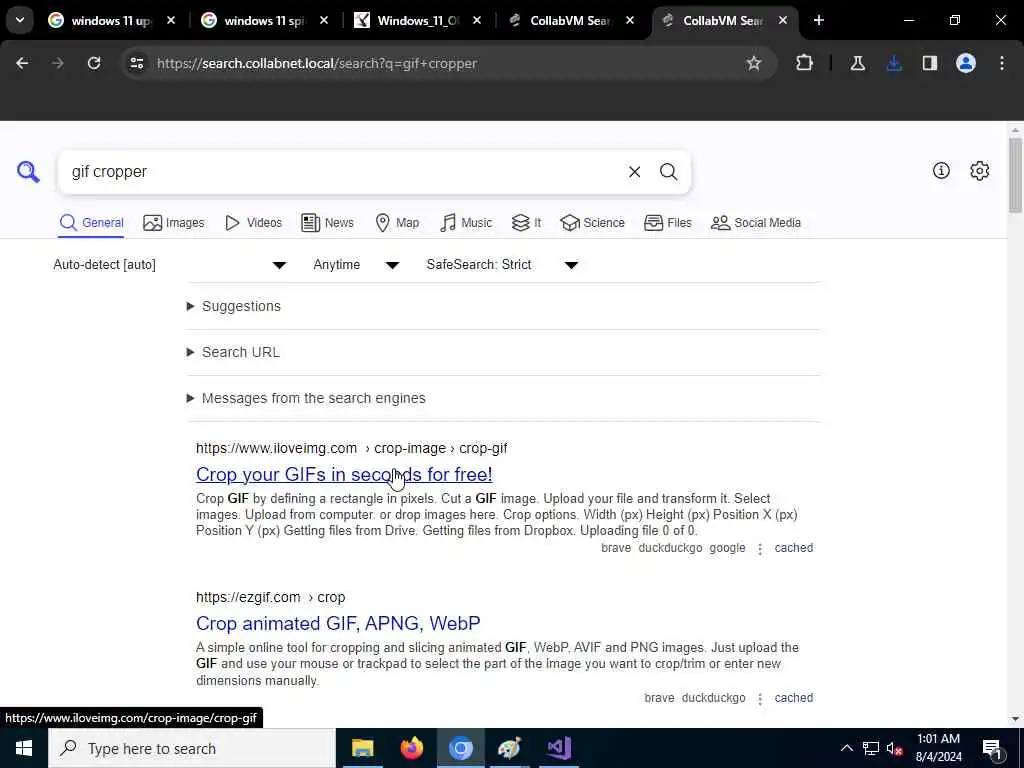The width and height of the screenshot is (1024, 768).
Task: Submit search with magnifier button
Action: point(668,172)
